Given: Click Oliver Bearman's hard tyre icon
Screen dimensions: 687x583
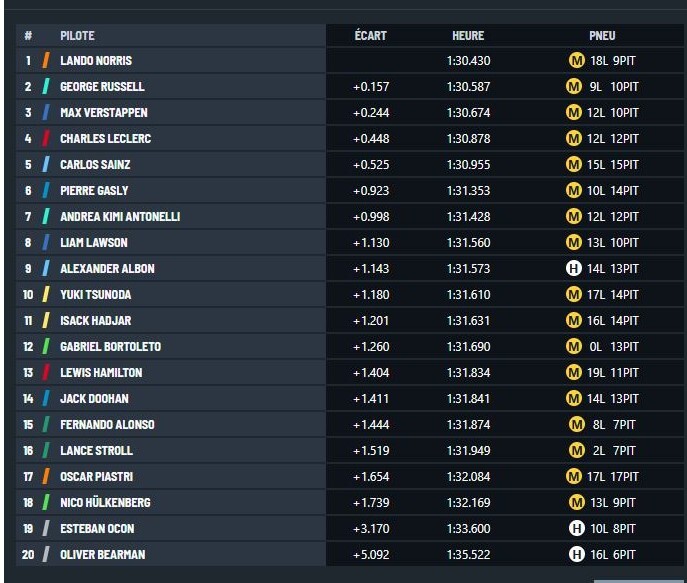Looking at the screenshot, I should [x=577, y=554].
